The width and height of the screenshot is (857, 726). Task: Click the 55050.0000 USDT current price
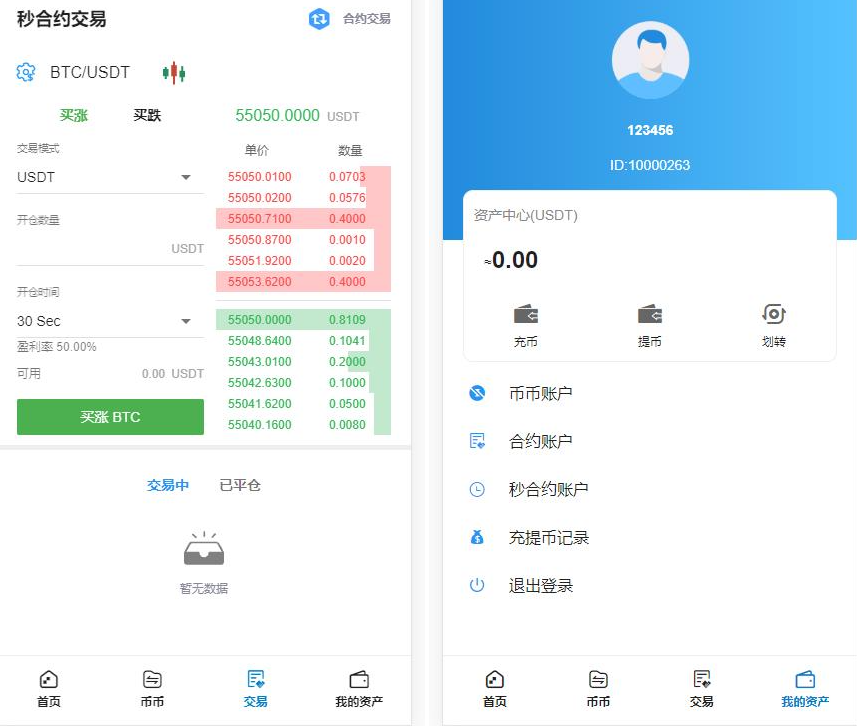coord(297,115)
